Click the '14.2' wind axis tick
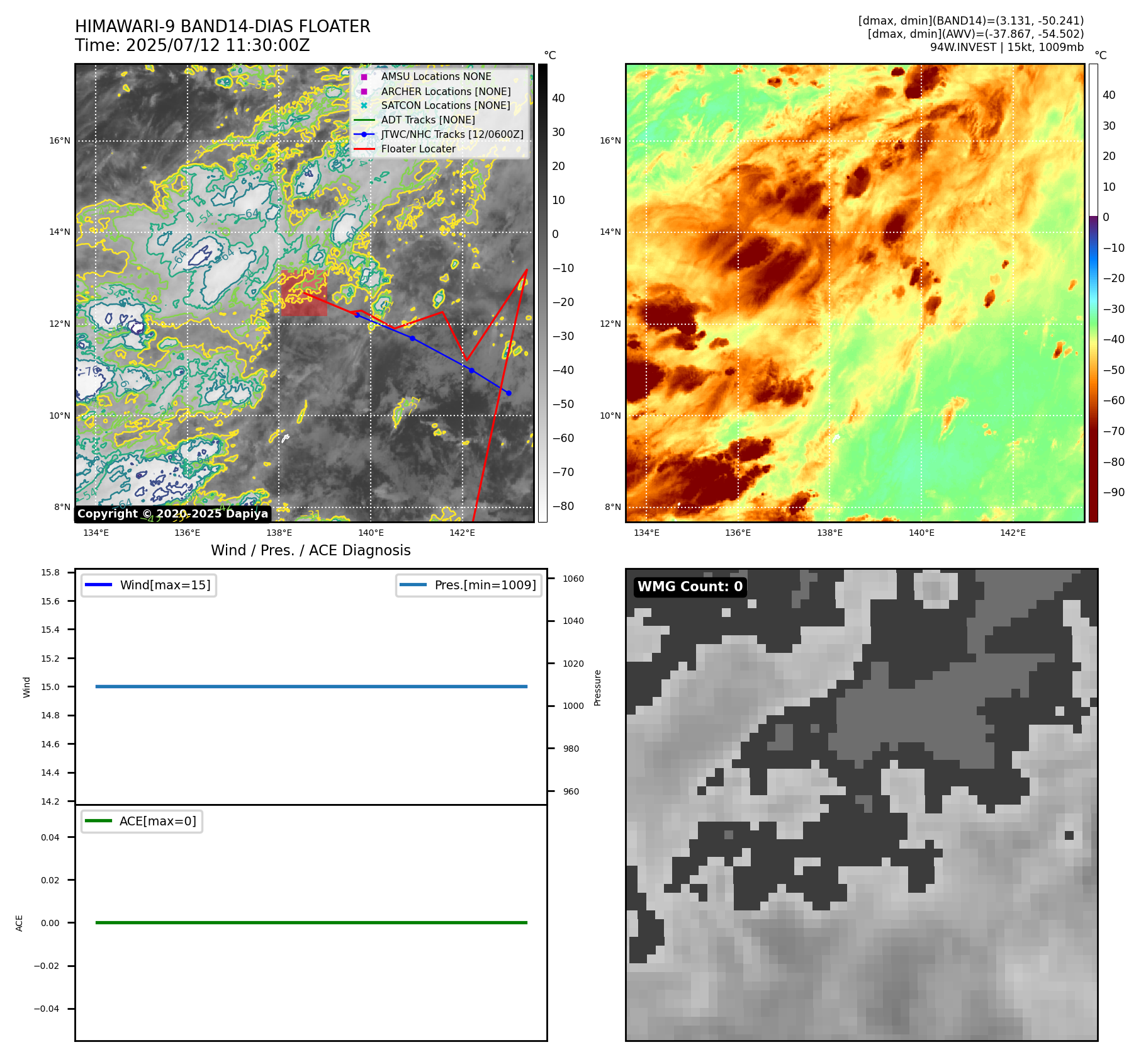 [50, 801]
